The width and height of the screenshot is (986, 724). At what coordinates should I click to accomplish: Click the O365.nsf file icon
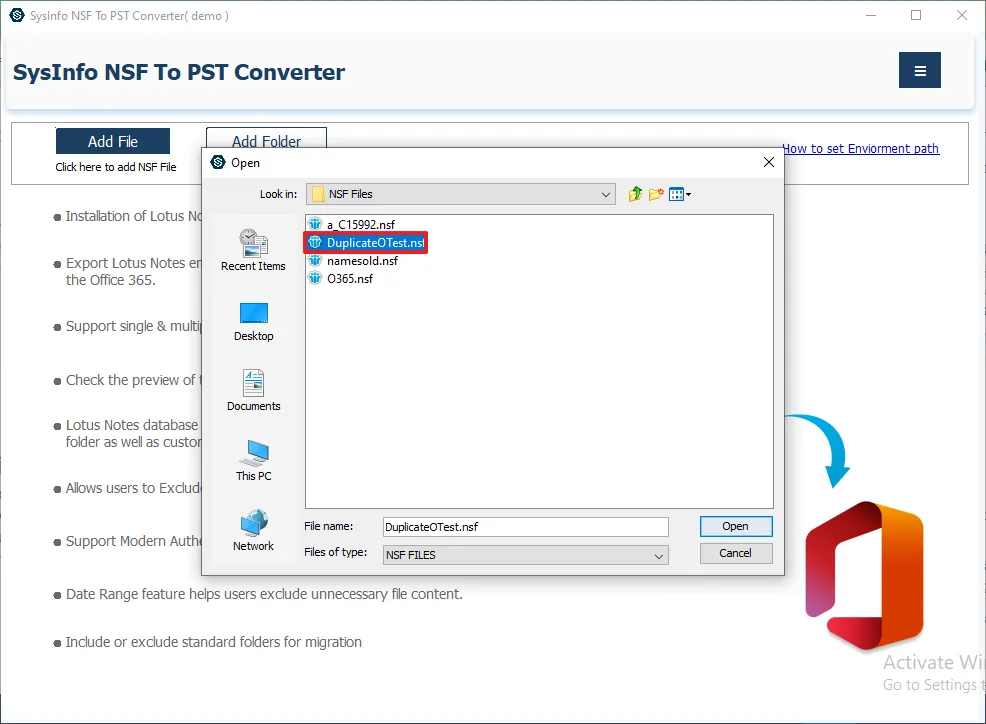tap(315, 278)
